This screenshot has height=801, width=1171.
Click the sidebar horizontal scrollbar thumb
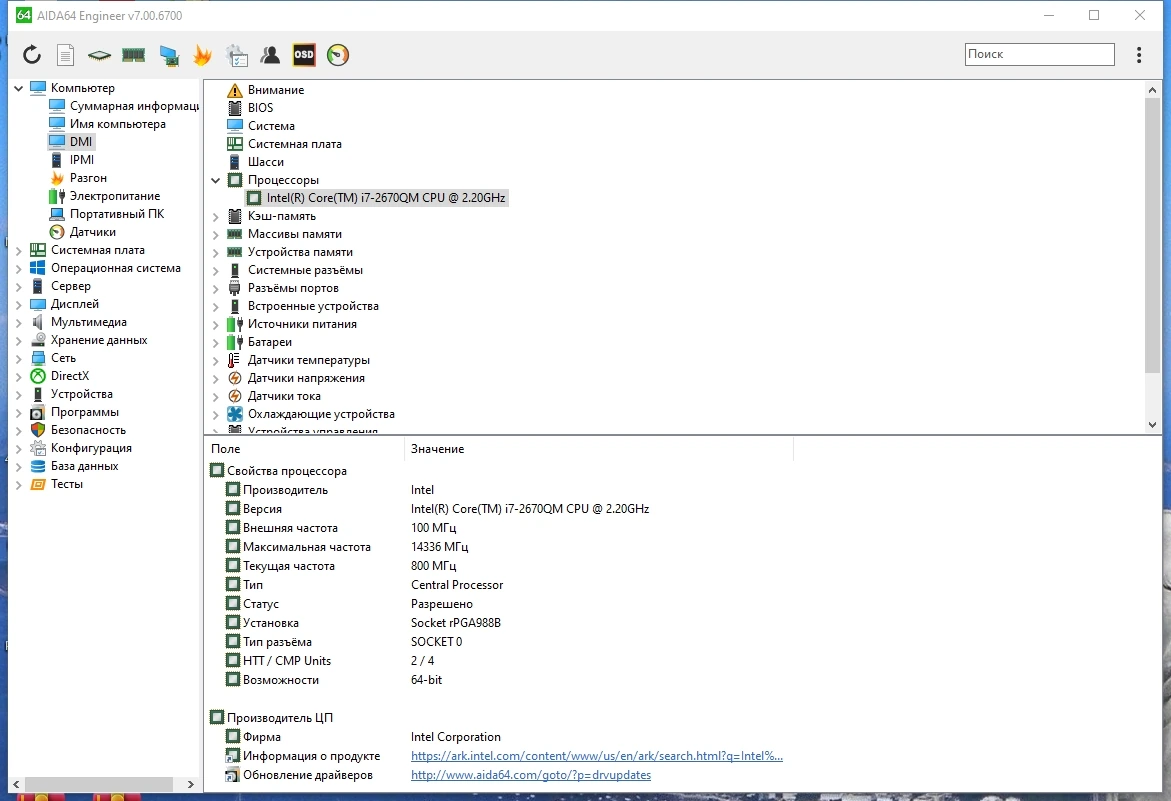(x=99, y=784)
